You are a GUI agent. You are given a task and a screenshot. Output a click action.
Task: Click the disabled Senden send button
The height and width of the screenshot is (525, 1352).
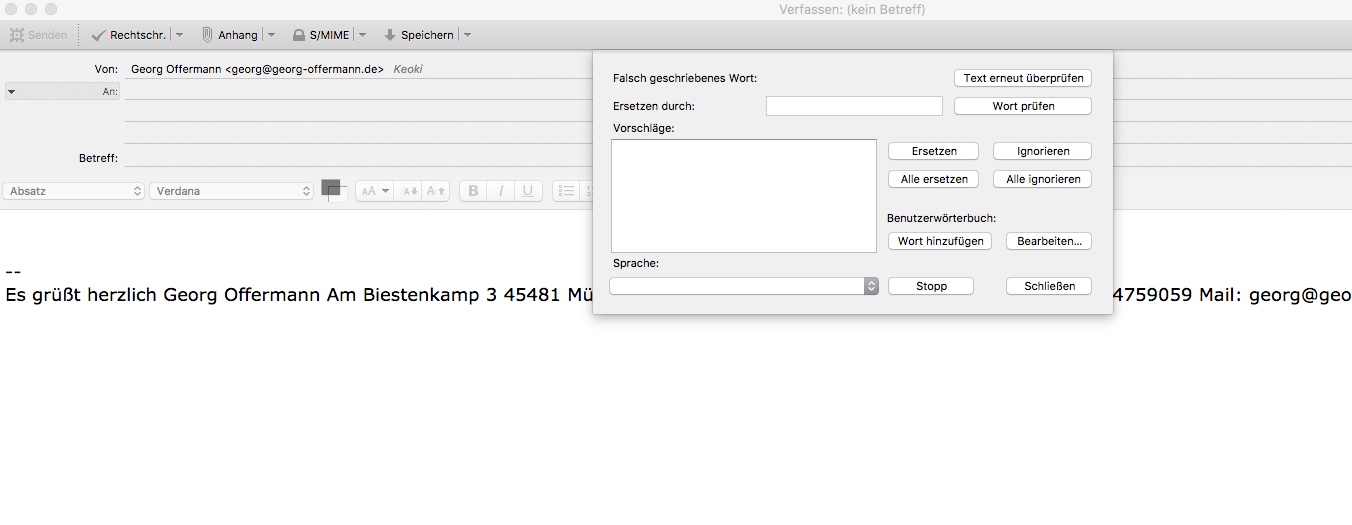(38, 35)
